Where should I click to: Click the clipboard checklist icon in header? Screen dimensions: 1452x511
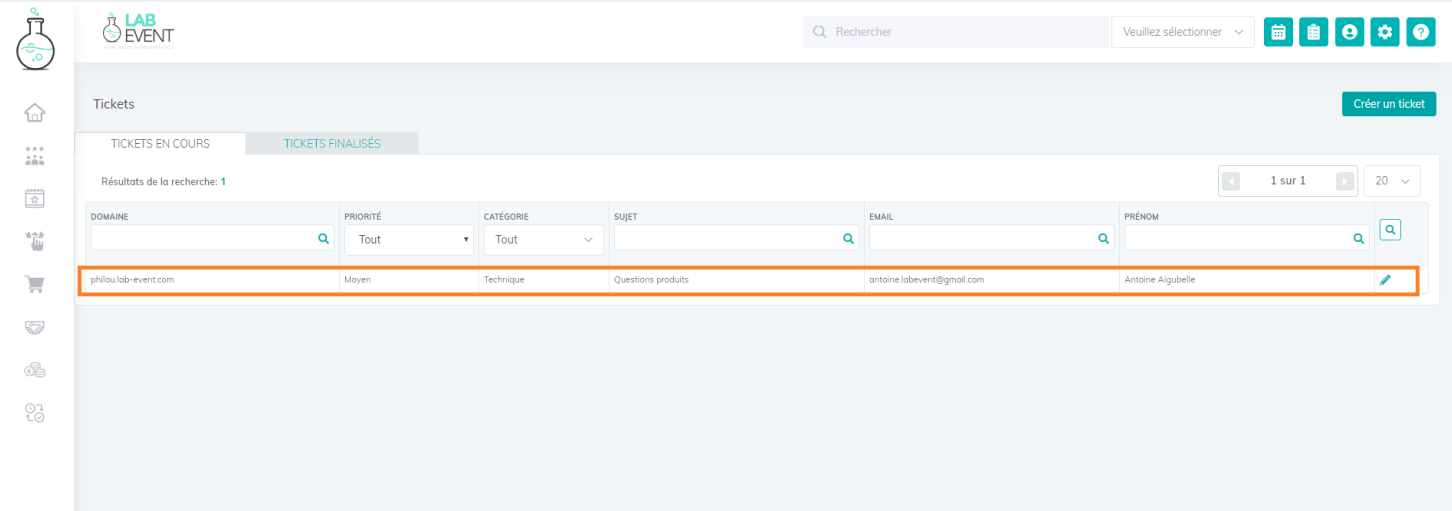pyautogui.click(x=1313, y=32)
